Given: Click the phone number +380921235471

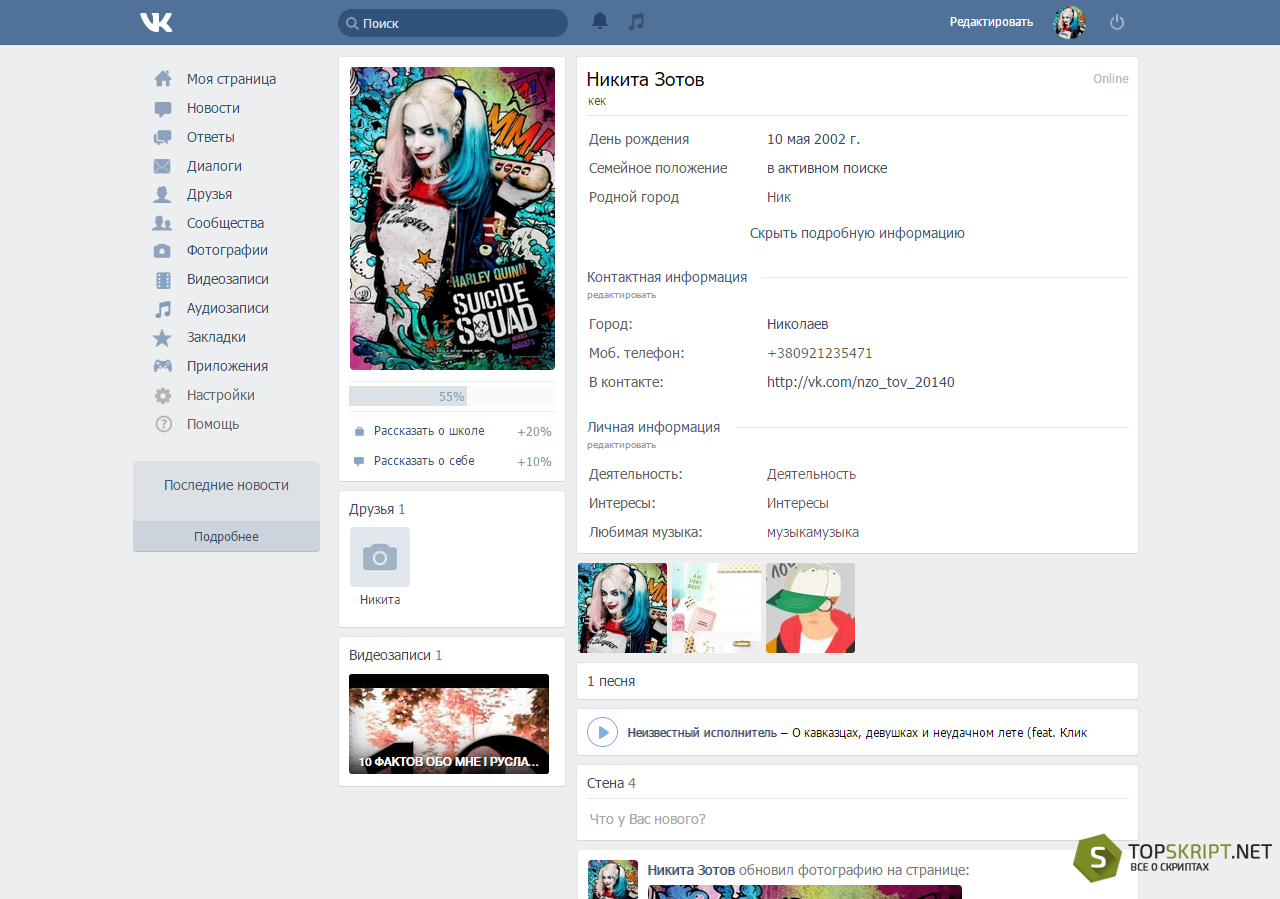Looking at the screenshot, I should coord(820,353).
